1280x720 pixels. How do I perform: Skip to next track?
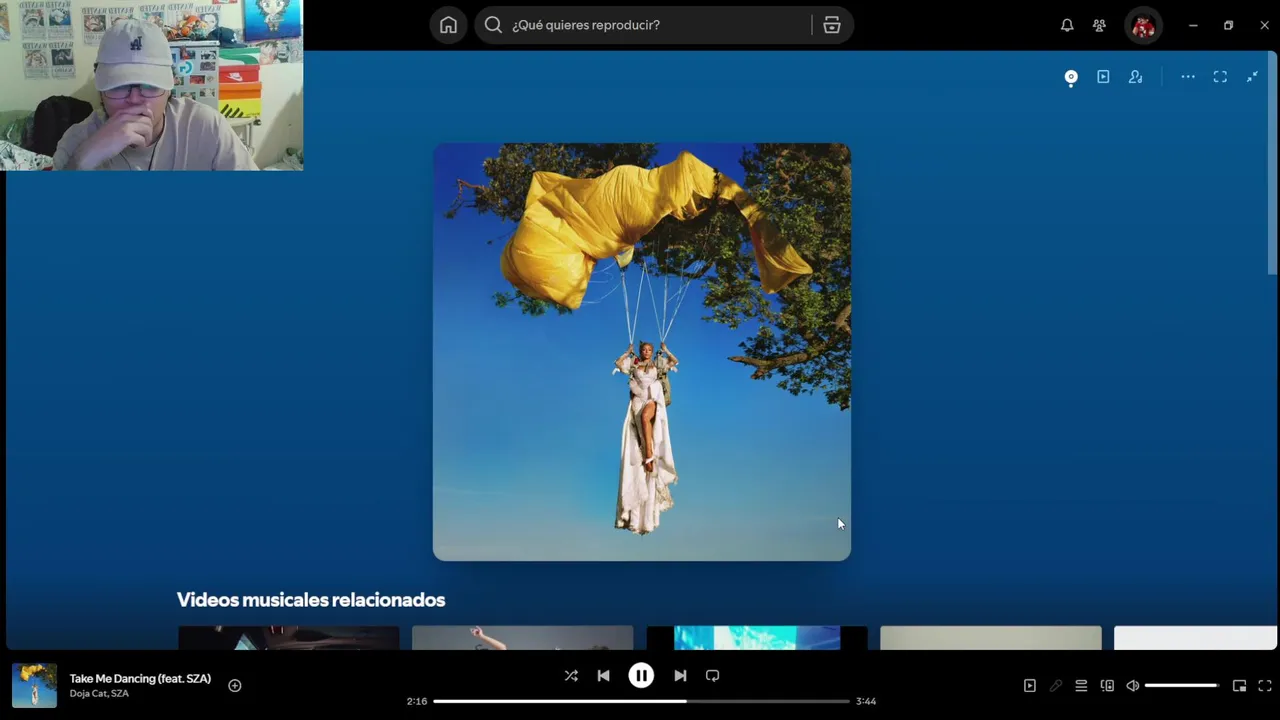[x=680, y=676]
